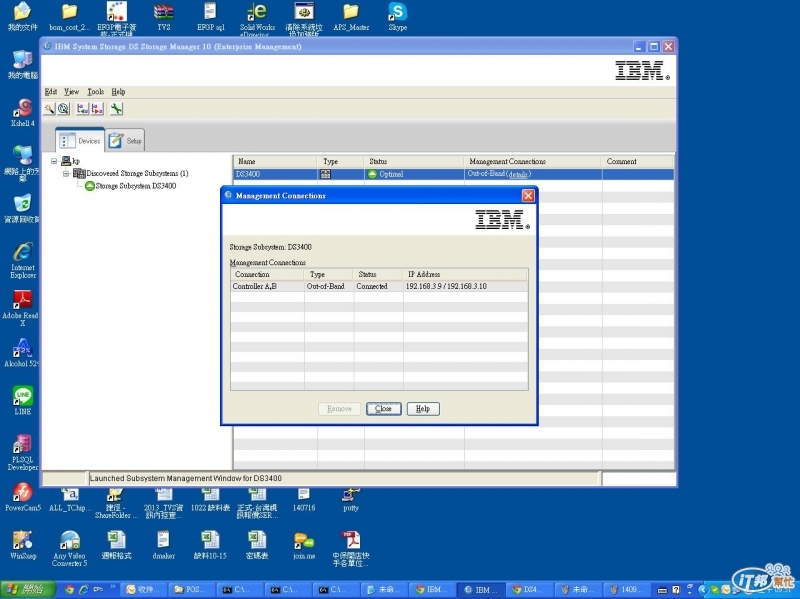
Task: Open the Solid Works eDrawings desktop icon
Action: (x=257, y=19)
